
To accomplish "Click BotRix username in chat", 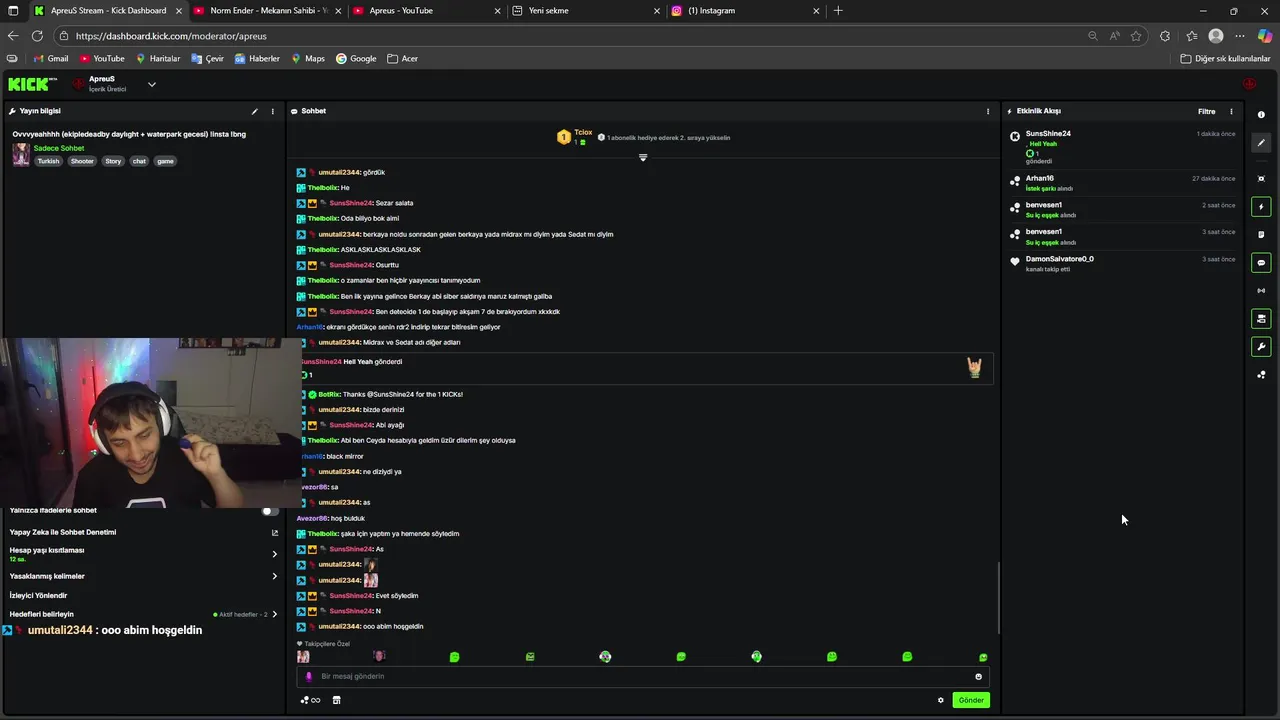I will [x=329, y=394].
